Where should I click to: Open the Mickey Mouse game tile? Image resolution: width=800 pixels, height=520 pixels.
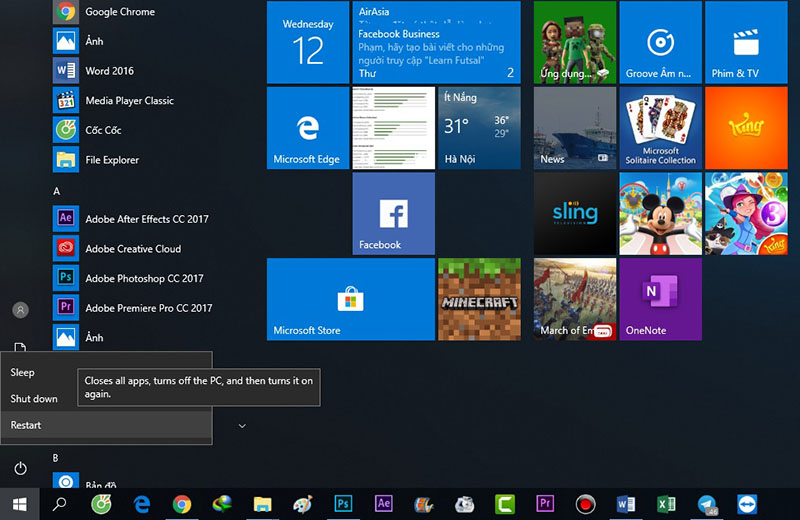(660, 213)
